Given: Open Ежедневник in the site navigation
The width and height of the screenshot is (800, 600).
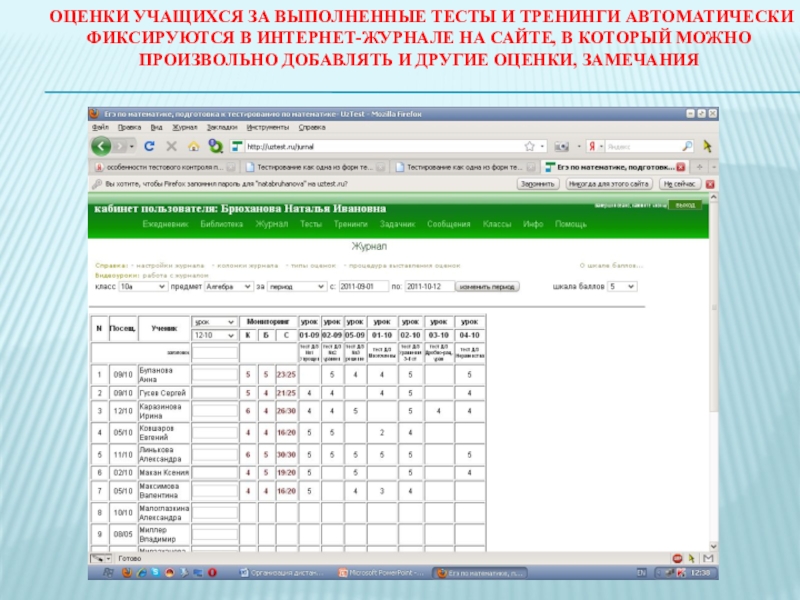Looking at the screenshot, I should click(165, 224).
